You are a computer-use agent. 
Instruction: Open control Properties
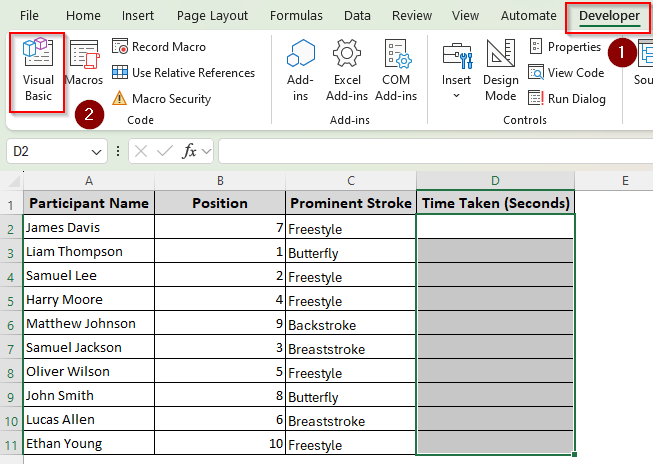[565, 47]
